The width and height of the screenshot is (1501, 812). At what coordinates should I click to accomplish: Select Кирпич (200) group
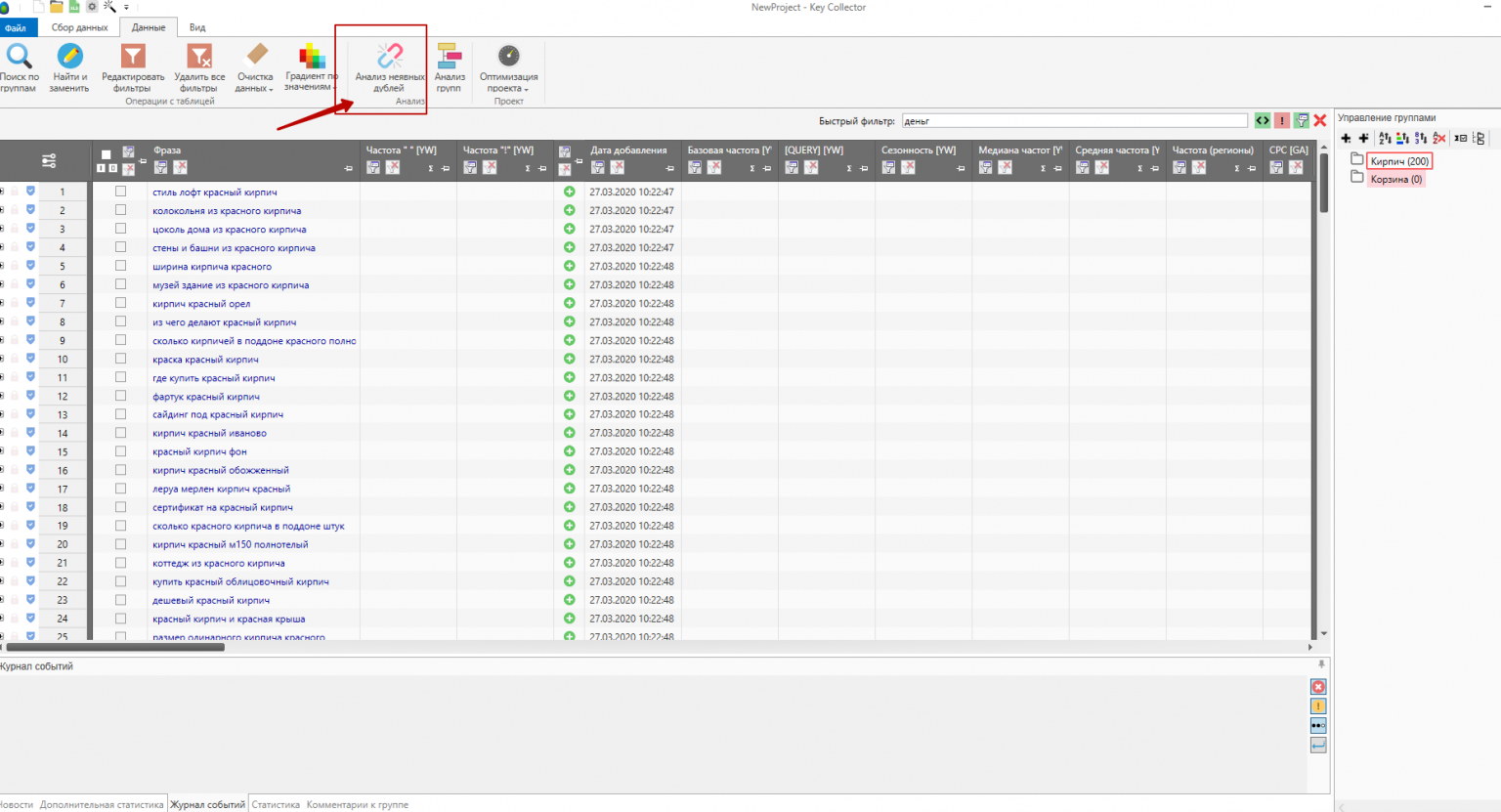coord(1399,161)
